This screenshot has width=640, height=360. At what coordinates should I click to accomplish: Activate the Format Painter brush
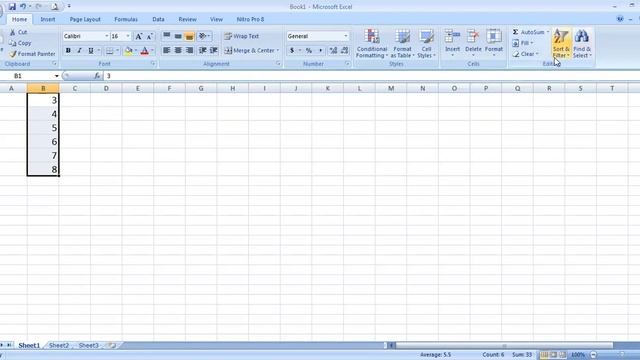point(32,54)
